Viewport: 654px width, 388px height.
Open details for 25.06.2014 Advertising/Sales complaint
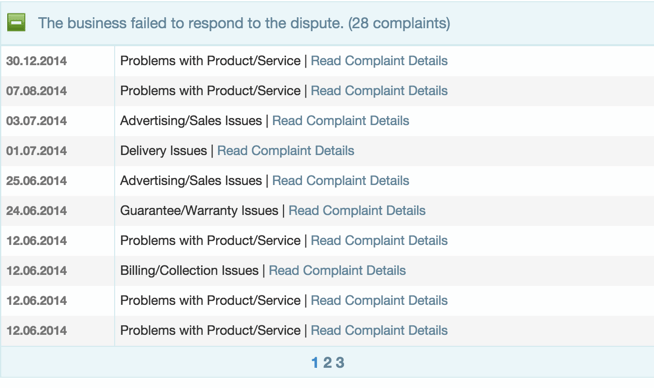coord(340,181)
